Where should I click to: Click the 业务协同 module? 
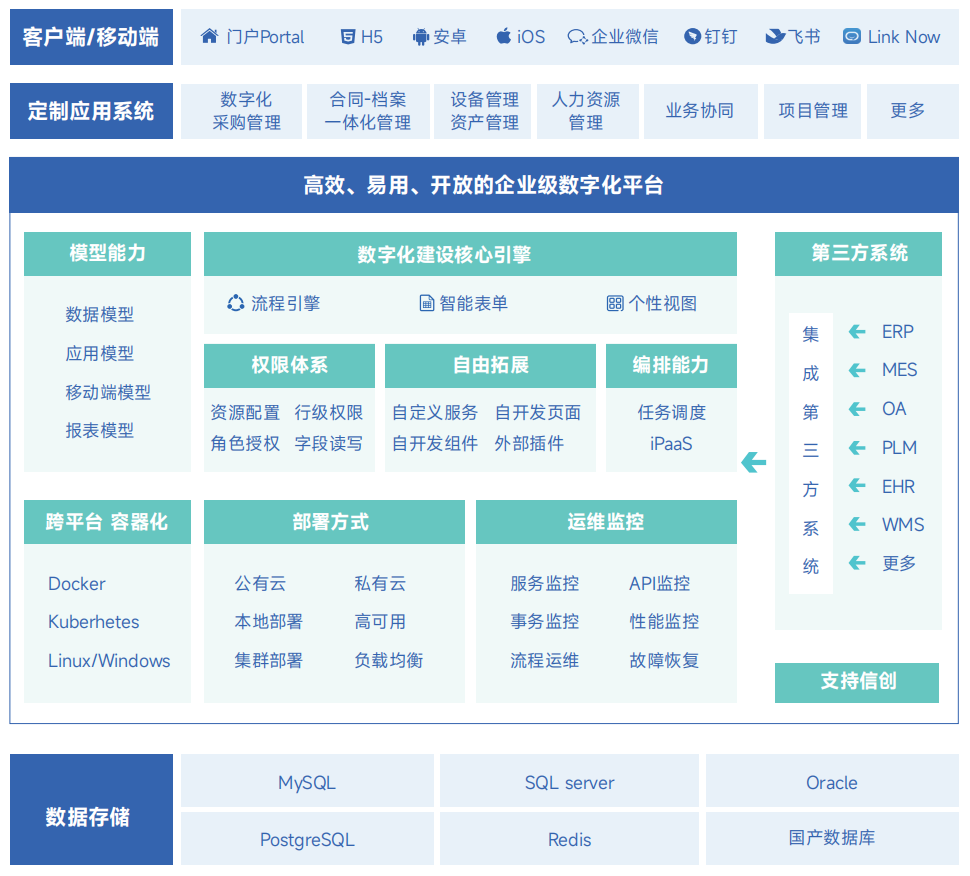[700, 111]
